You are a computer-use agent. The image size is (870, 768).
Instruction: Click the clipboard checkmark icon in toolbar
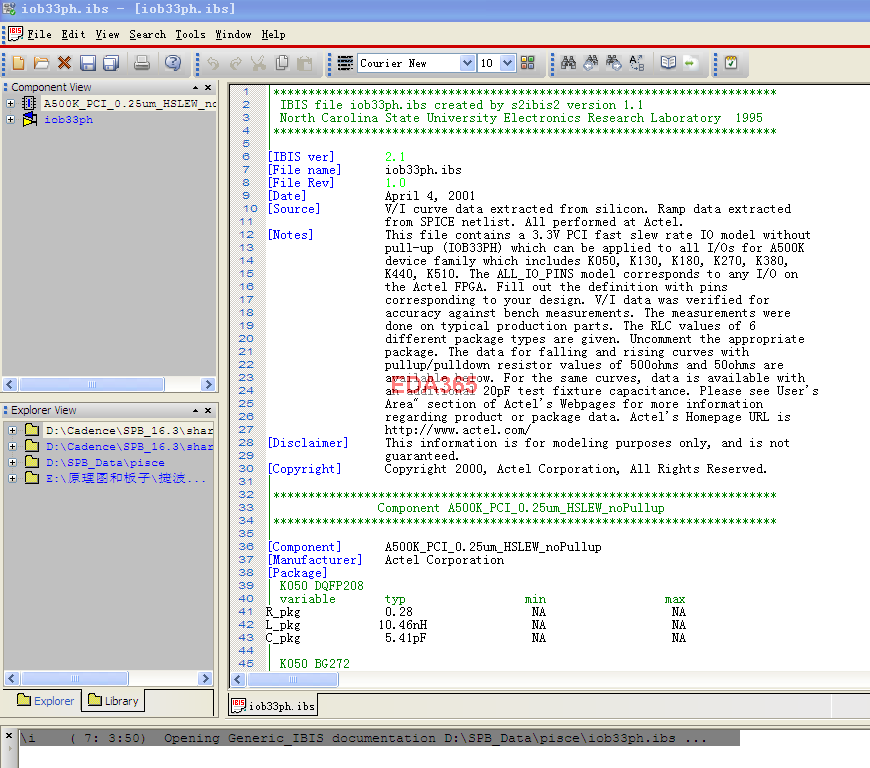(x=731, y=63)
